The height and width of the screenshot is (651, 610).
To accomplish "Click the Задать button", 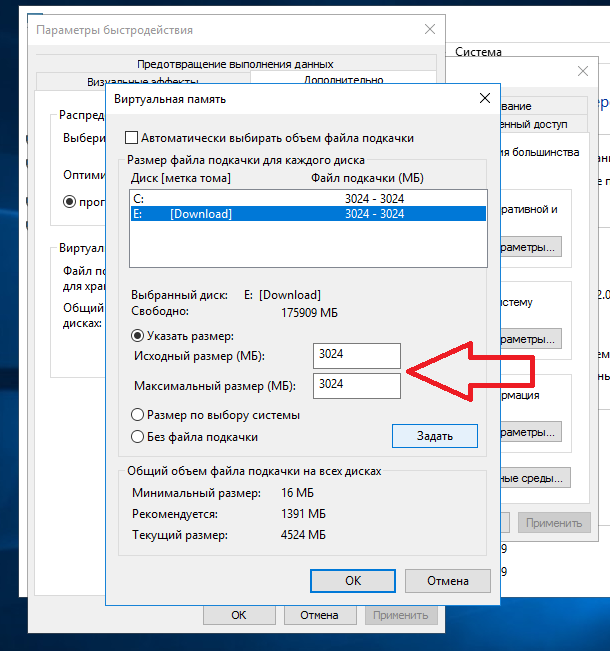I will [x=435, y=436].
